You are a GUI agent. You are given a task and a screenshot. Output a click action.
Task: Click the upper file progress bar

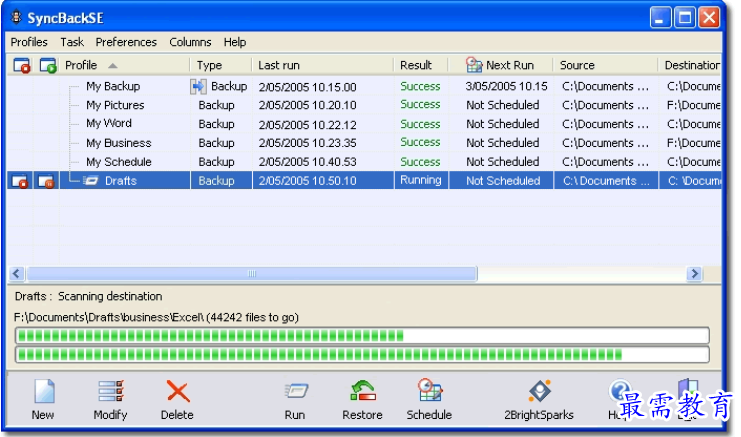click(x=362, y=336)
